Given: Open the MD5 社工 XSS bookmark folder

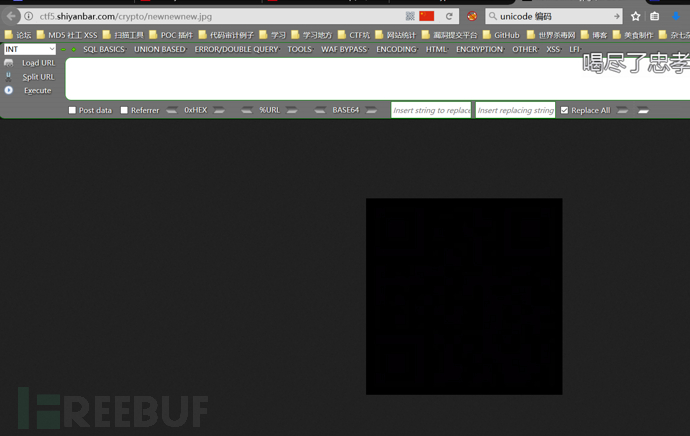Looking at the screenshot, I should (x=67, y=35).
